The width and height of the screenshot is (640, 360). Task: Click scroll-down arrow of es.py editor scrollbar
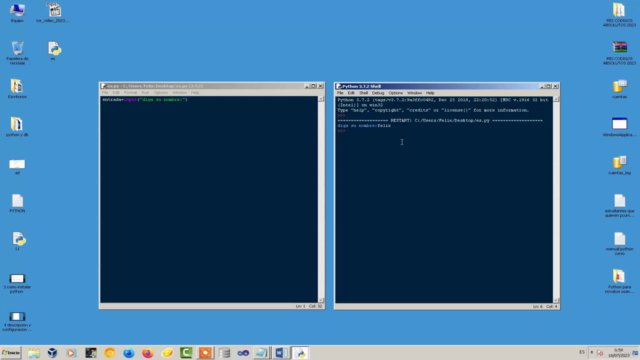coord(321,300)
